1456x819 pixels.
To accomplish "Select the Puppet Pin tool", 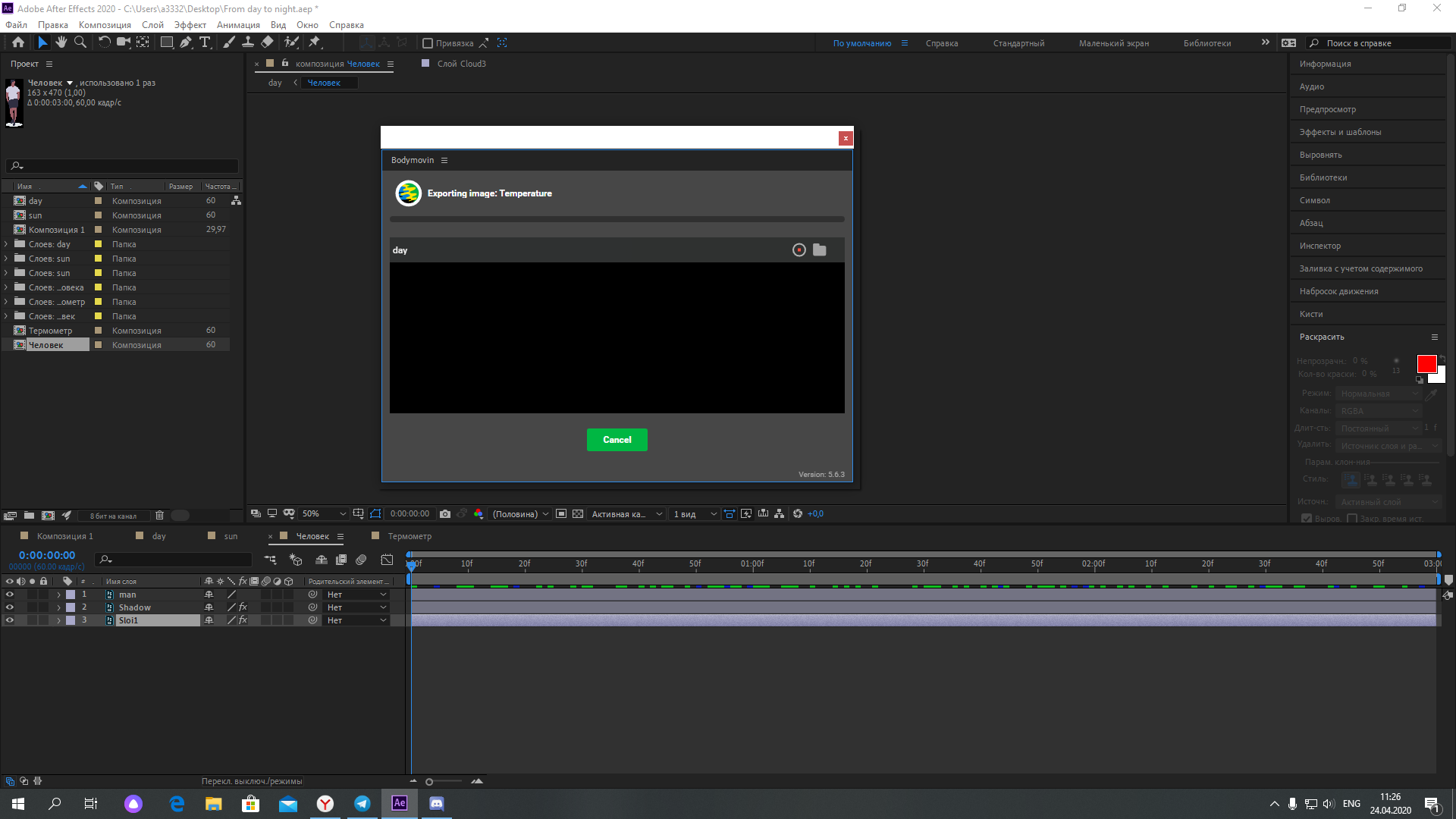I will 315,42.
